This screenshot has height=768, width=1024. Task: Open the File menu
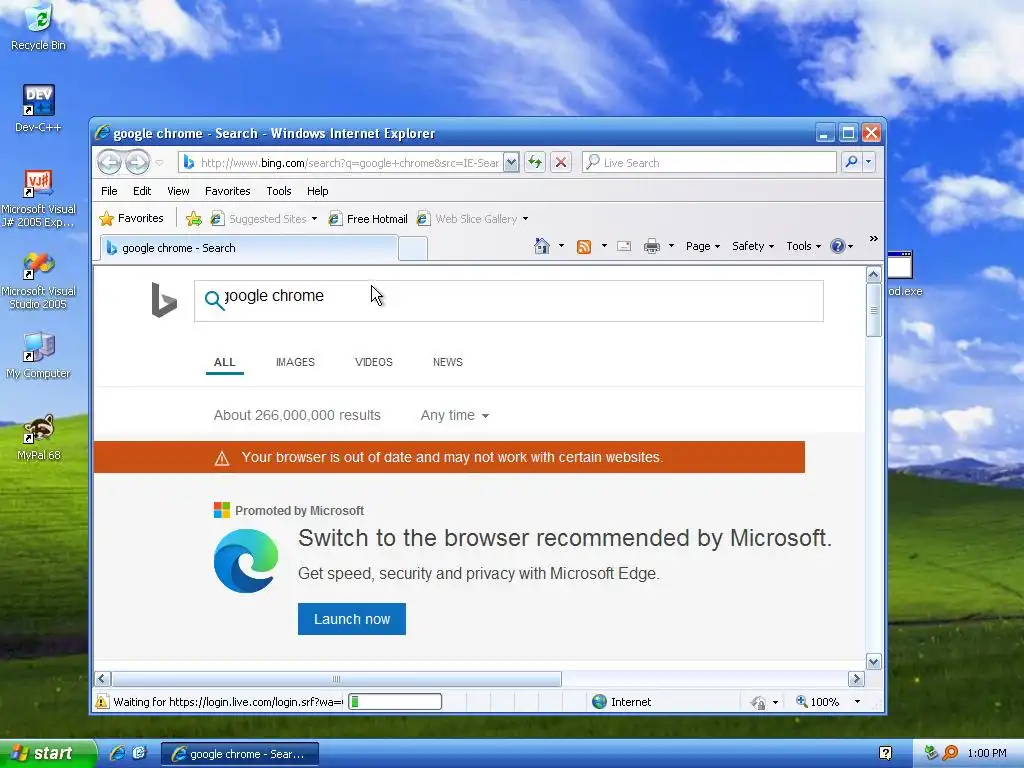pos(109,191)
